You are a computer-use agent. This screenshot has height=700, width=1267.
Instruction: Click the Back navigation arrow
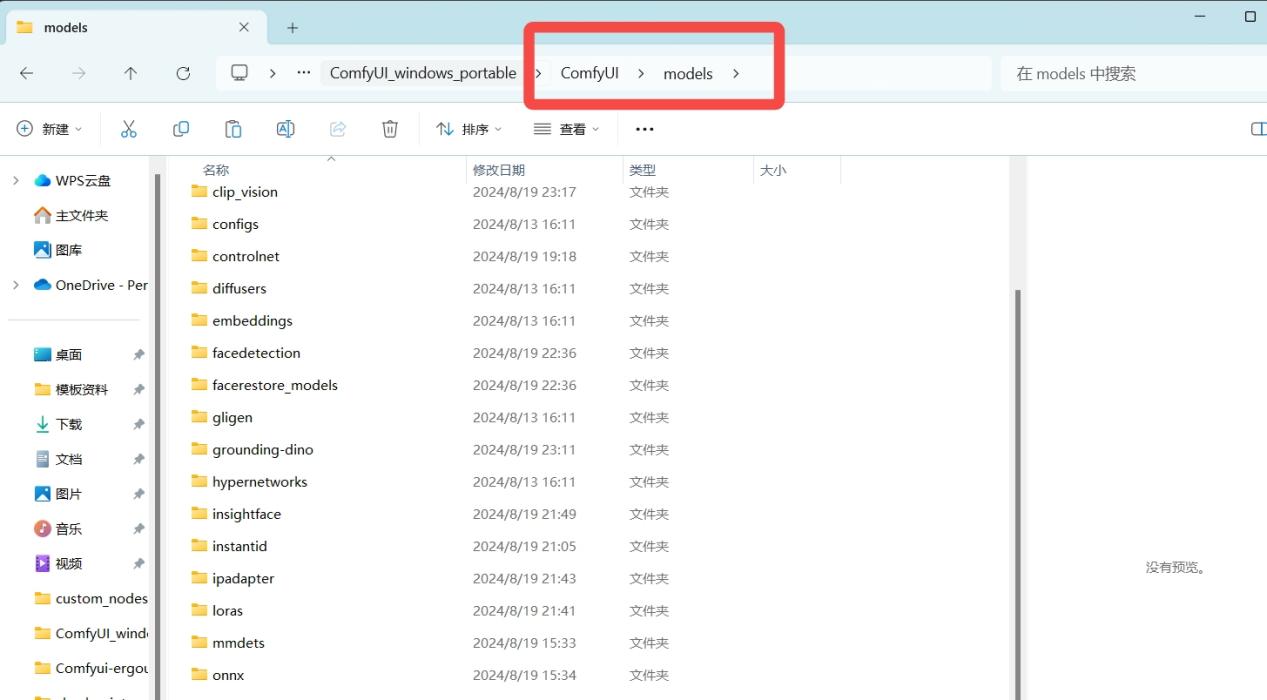pos(27,73)
